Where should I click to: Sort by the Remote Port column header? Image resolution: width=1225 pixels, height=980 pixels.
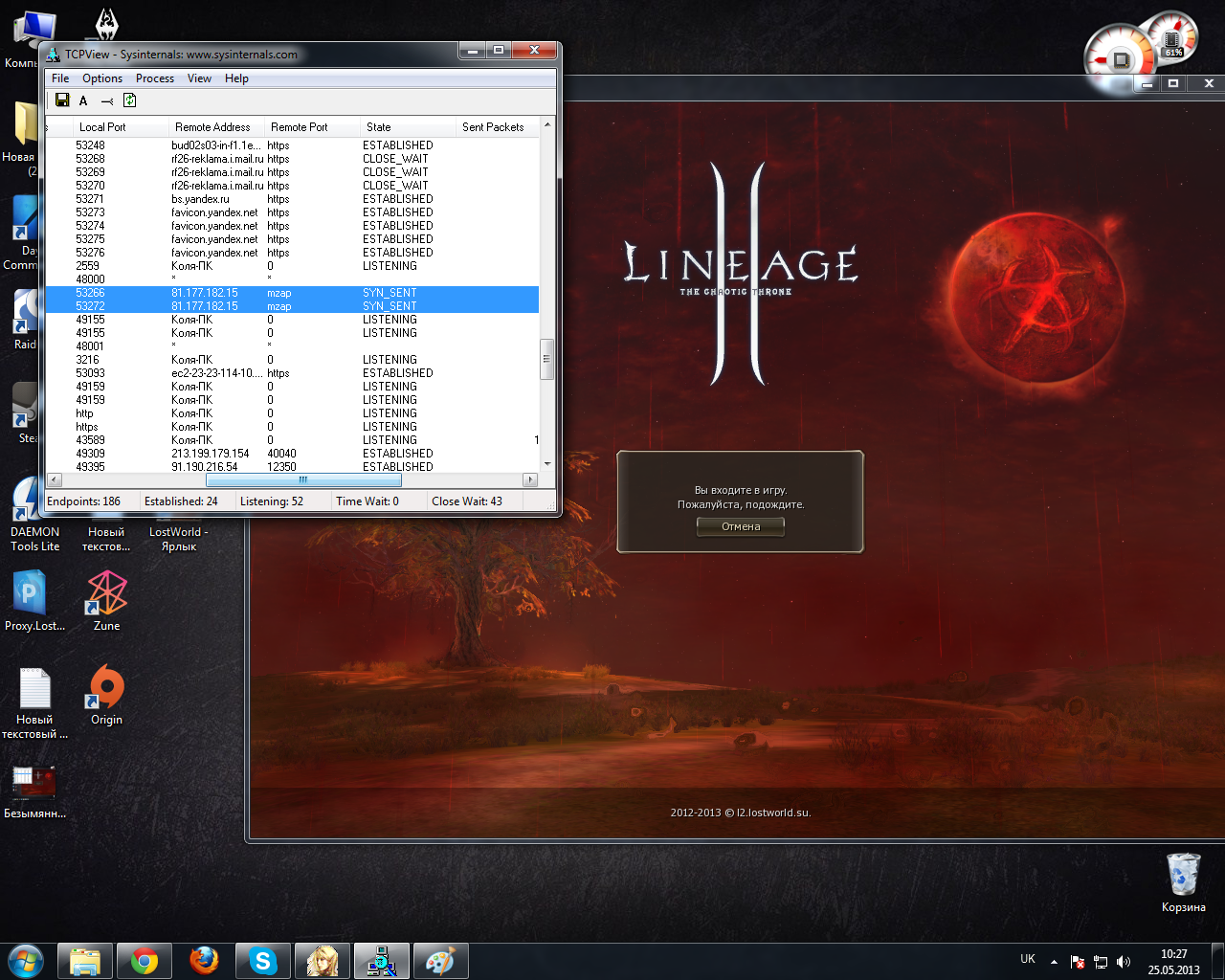(x=312, y=126)
